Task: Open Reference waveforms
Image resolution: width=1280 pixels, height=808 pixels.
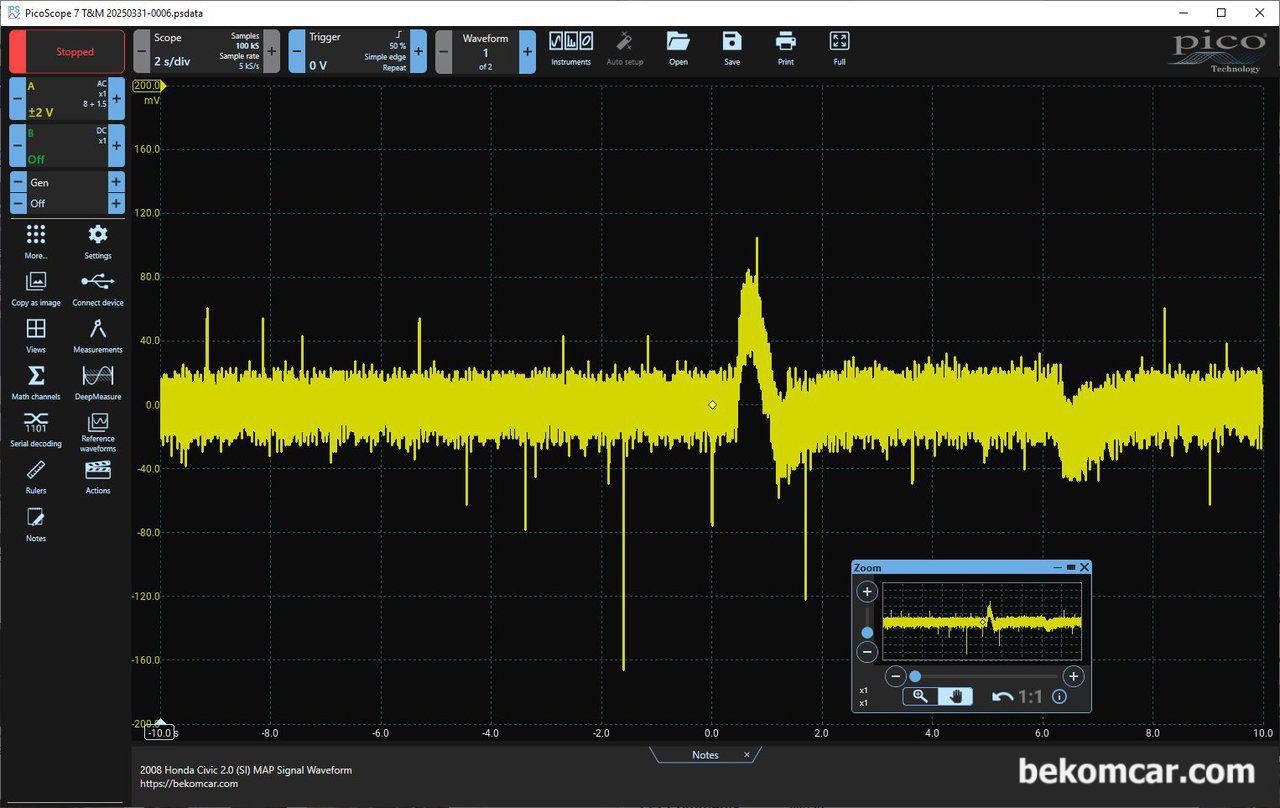Action: tap(98, 432)
